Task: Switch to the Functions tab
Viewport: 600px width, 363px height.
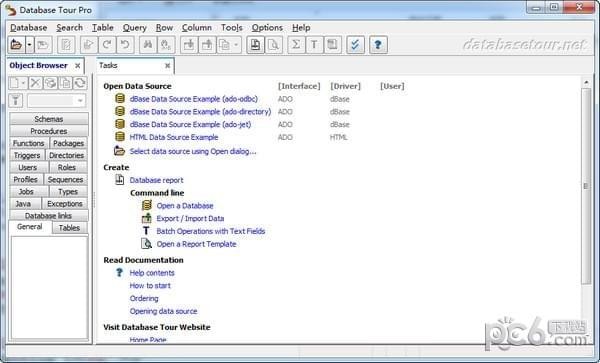Action: (29, 143)
